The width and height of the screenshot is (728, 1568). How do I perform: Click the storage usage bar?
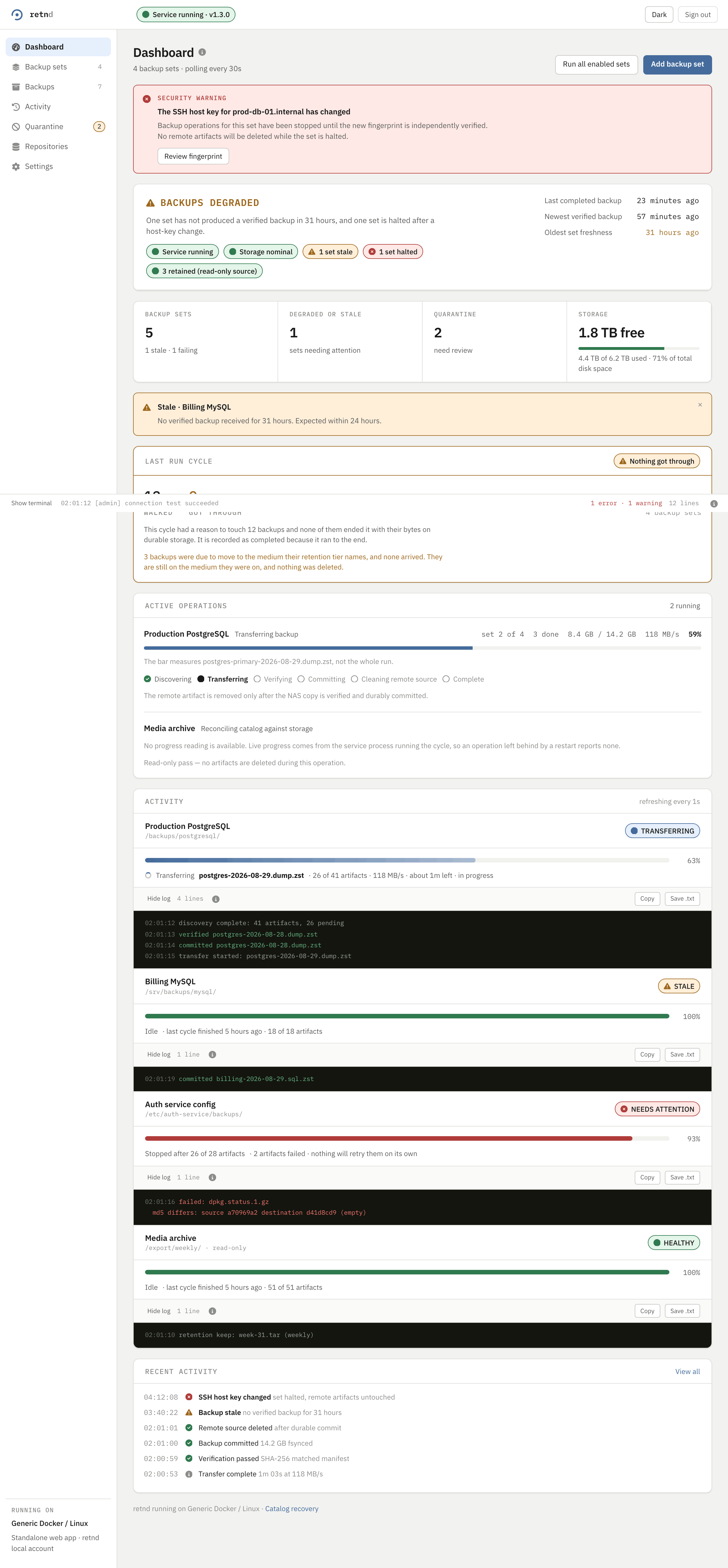638,349
